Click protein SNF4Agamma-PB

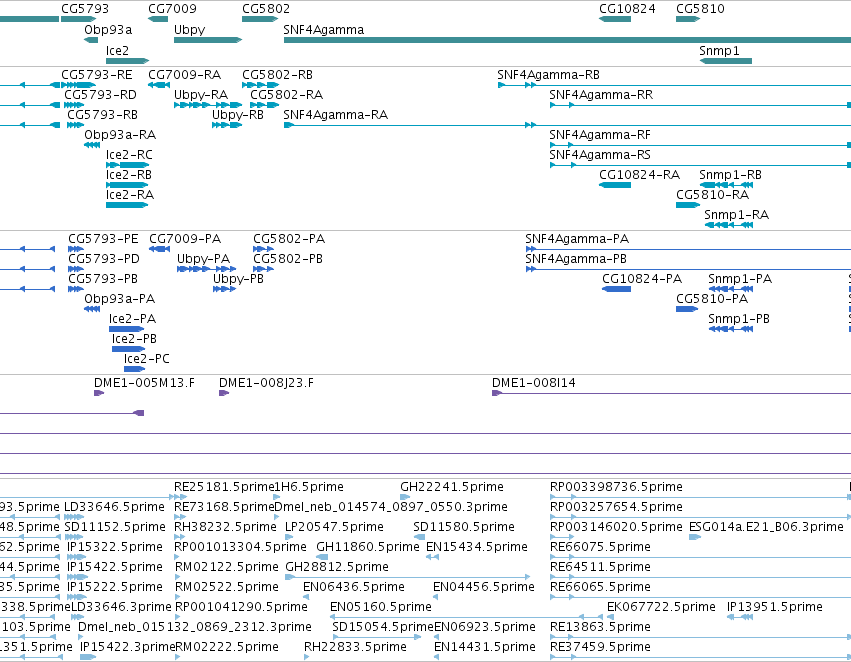click(x=576, y=259)
